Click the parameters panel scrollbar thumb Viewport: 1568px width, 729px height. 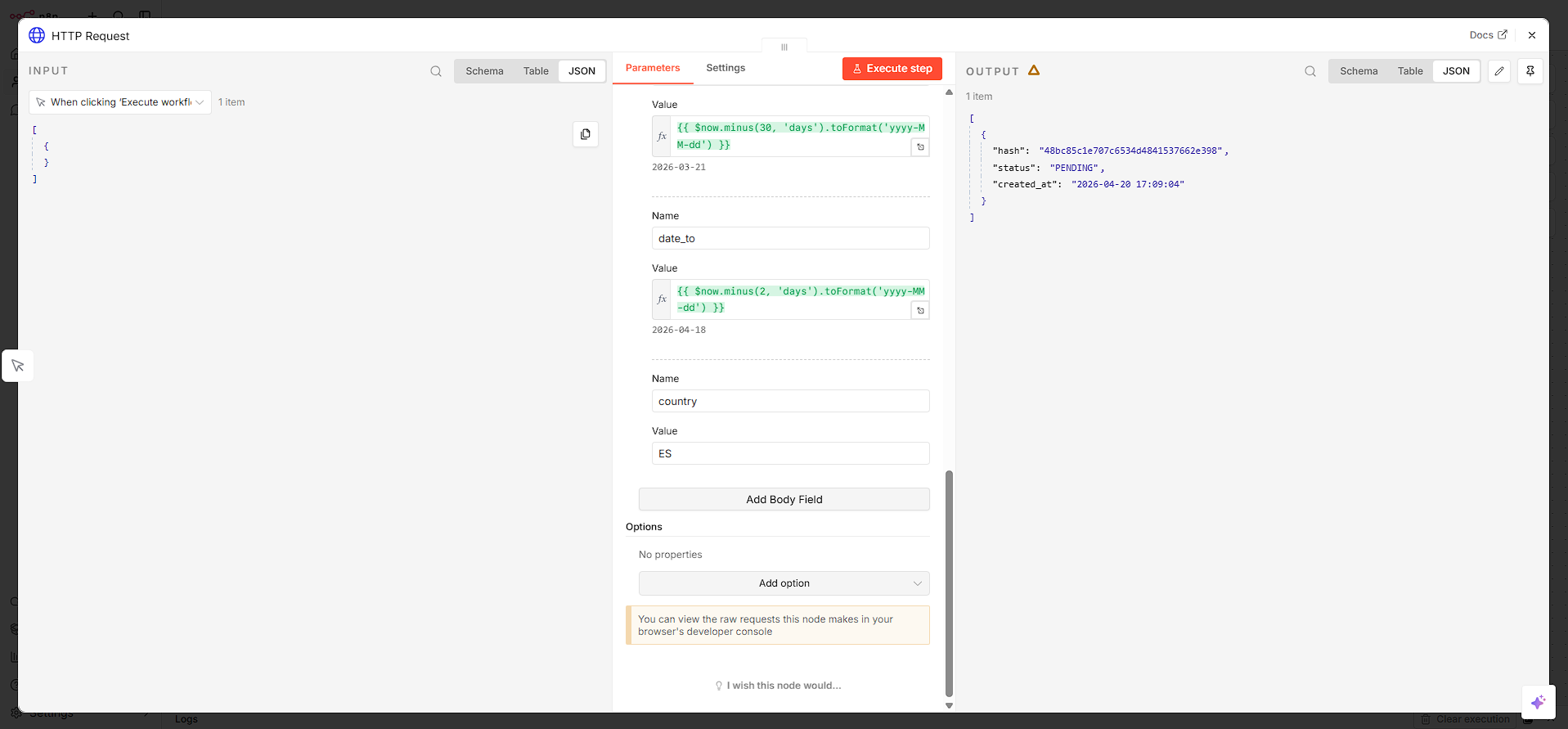[949, 583]
